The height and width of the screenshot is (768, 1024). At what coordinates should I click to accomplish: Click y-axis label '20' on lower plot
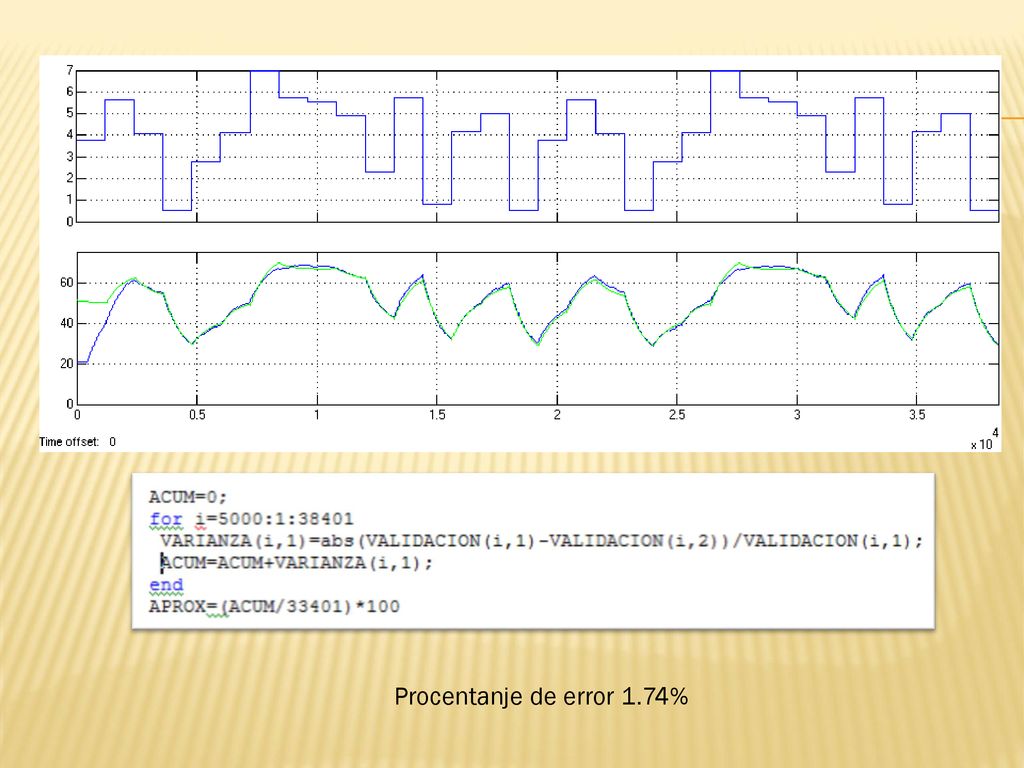coord(67,364)
